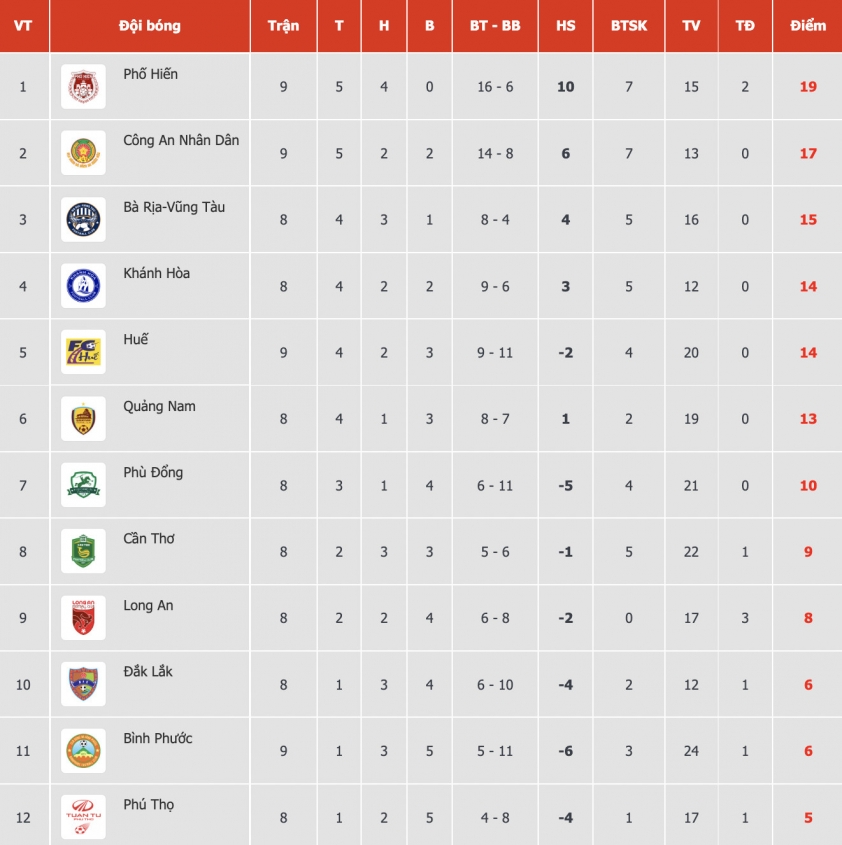This screenshot has width=842, height=845.
Task: Open the Bình Phước team name link
Action: [x=157, y=738]
